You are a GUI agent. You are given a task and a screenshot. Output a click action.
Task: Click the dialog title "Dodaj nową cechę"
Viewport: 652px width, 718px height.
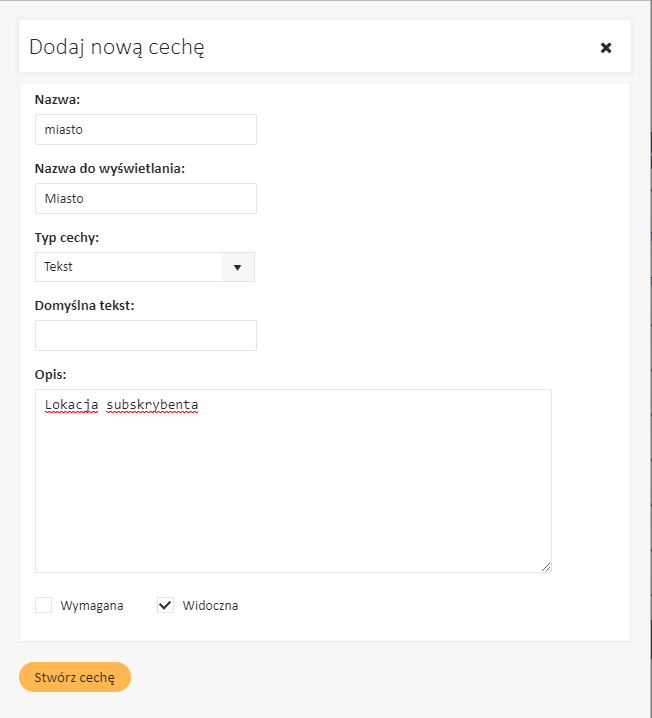pyautogui.click(x=117, y=47)
